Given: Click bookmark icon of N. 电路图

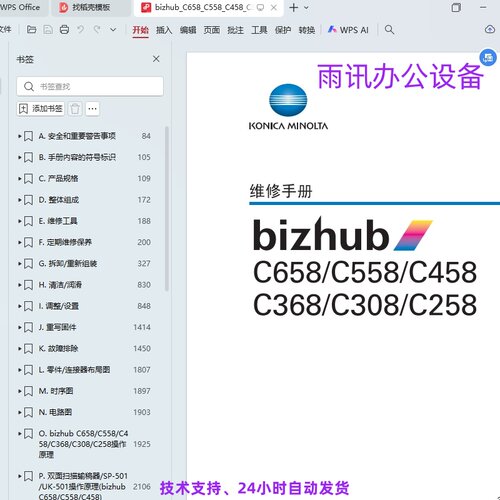Looking at the screenshot, I should click(29, 412).
